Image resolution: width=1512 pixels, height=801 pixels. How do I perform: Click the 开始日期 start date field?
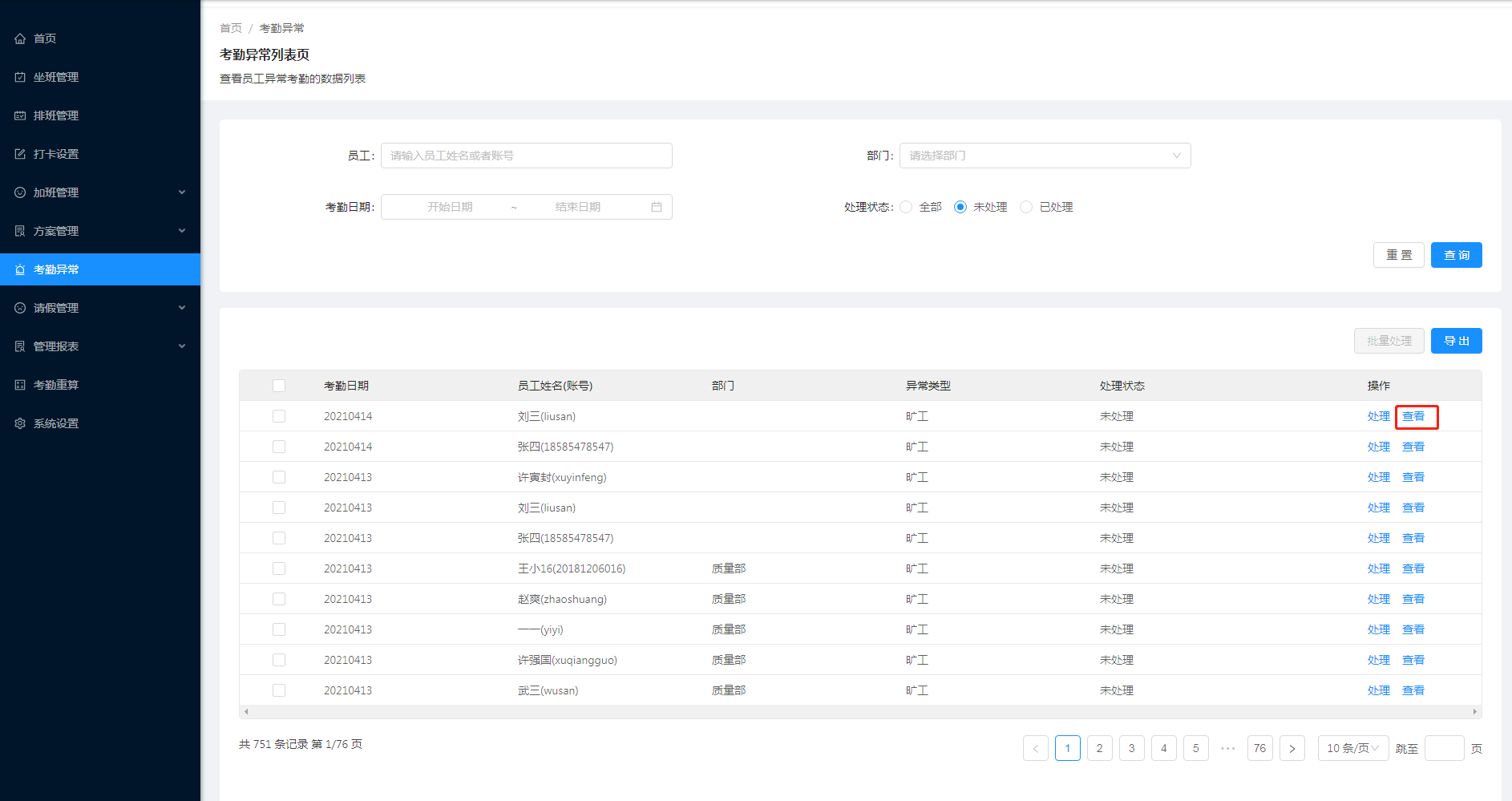pyautogui.click(x=450, y=207)
